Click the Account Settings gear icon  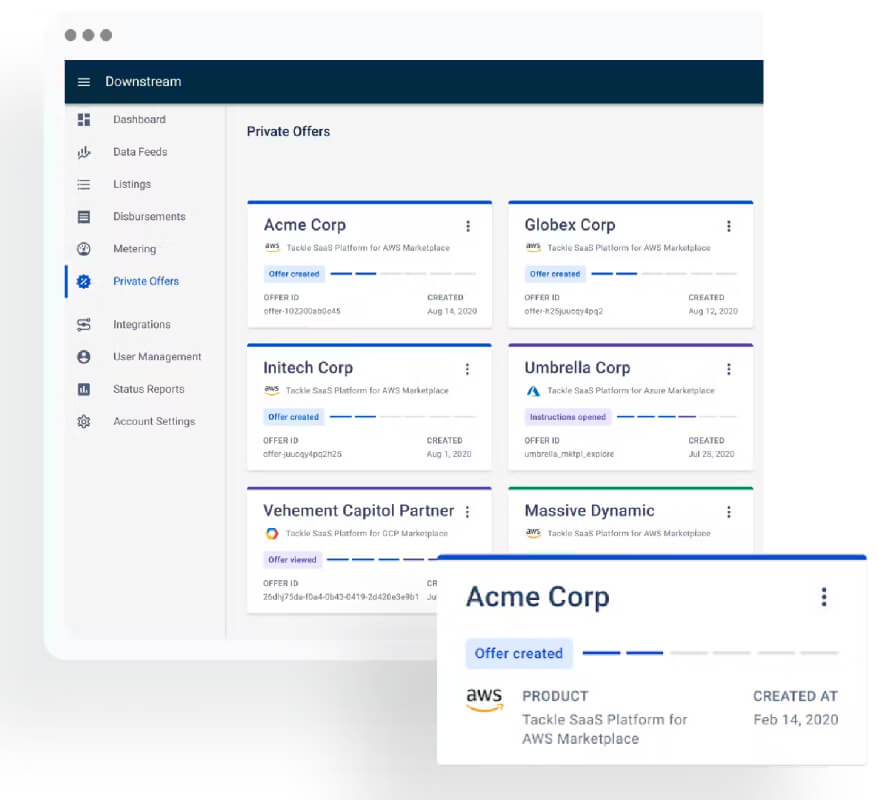click(x=84, y=422)
